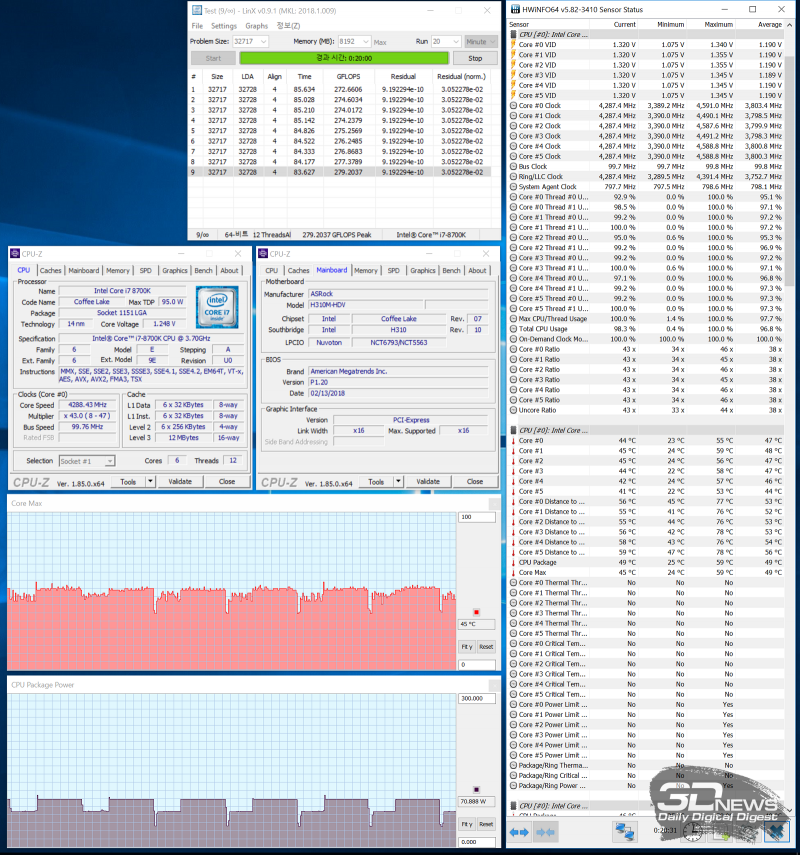Open the Settings menu in LinX
This screenshot has width=800, height=855.
(x=224, y=26)
